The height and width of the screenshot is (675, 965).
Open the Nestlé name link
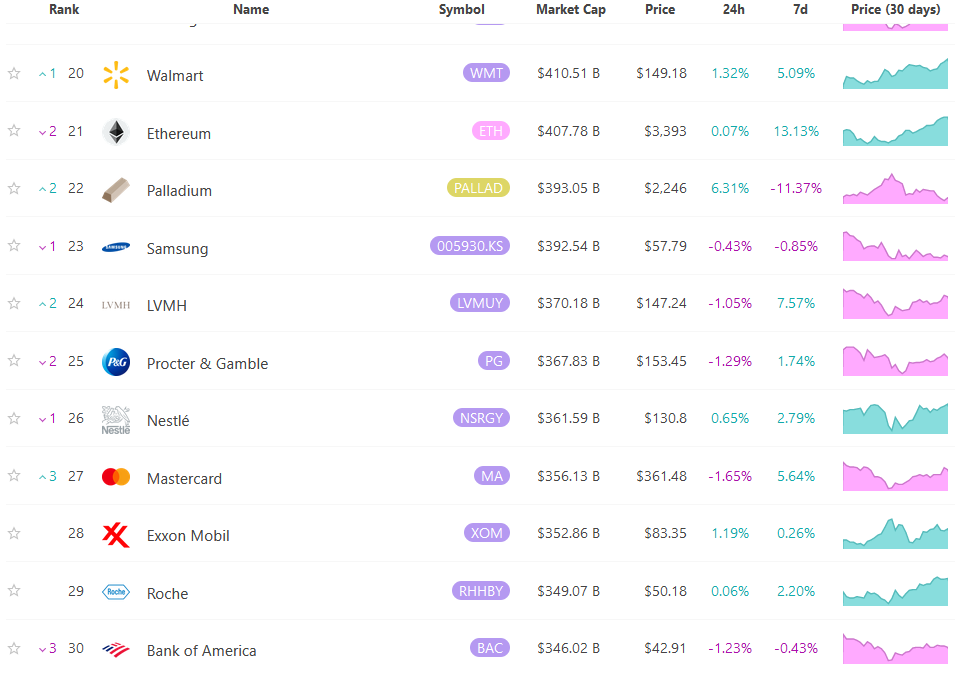(168, 421)
